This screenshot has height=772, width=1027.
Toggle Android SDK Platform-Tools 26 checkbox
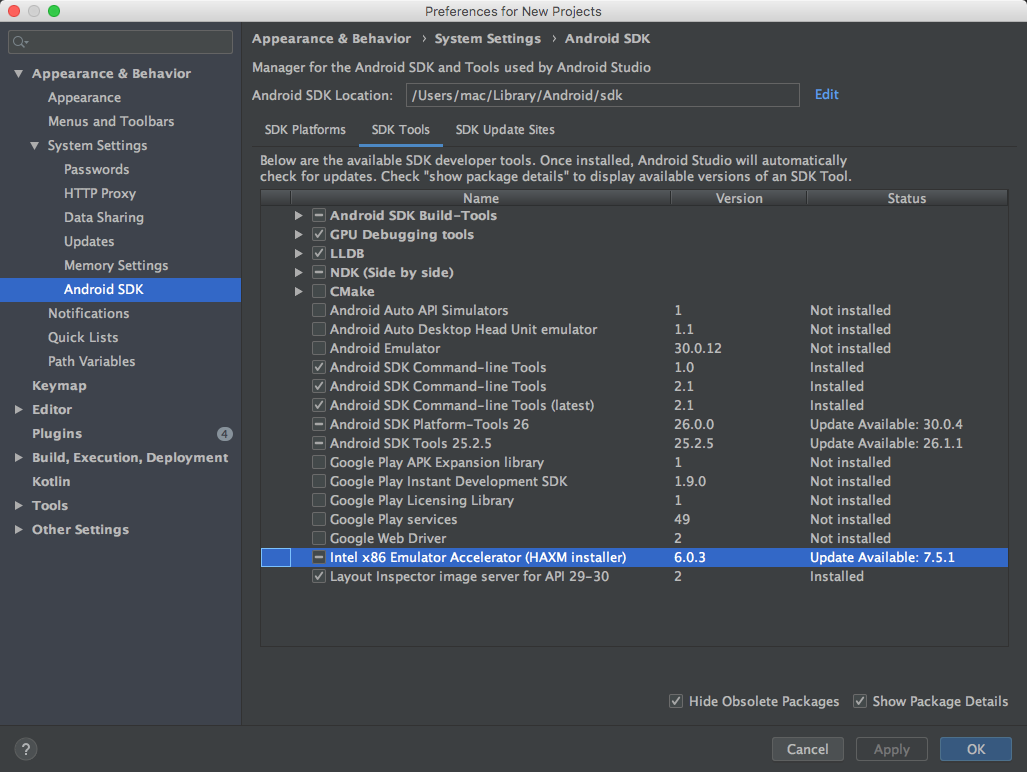coord(319,424)
